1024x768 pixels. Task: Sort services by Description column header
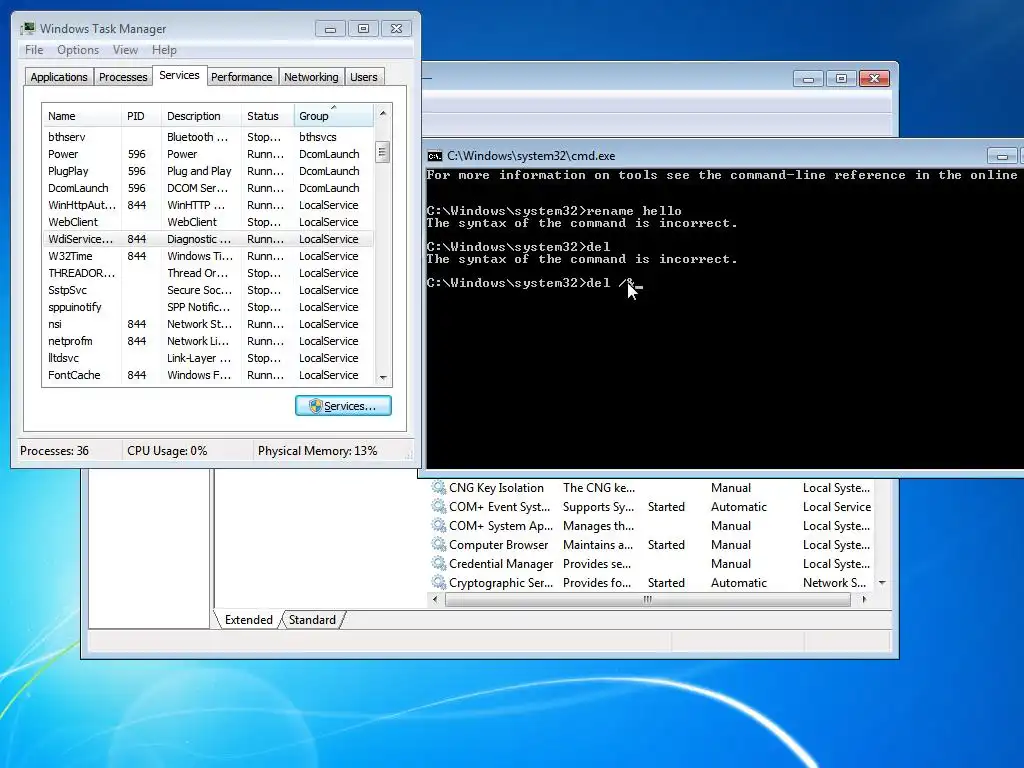[x=201, y=116]
